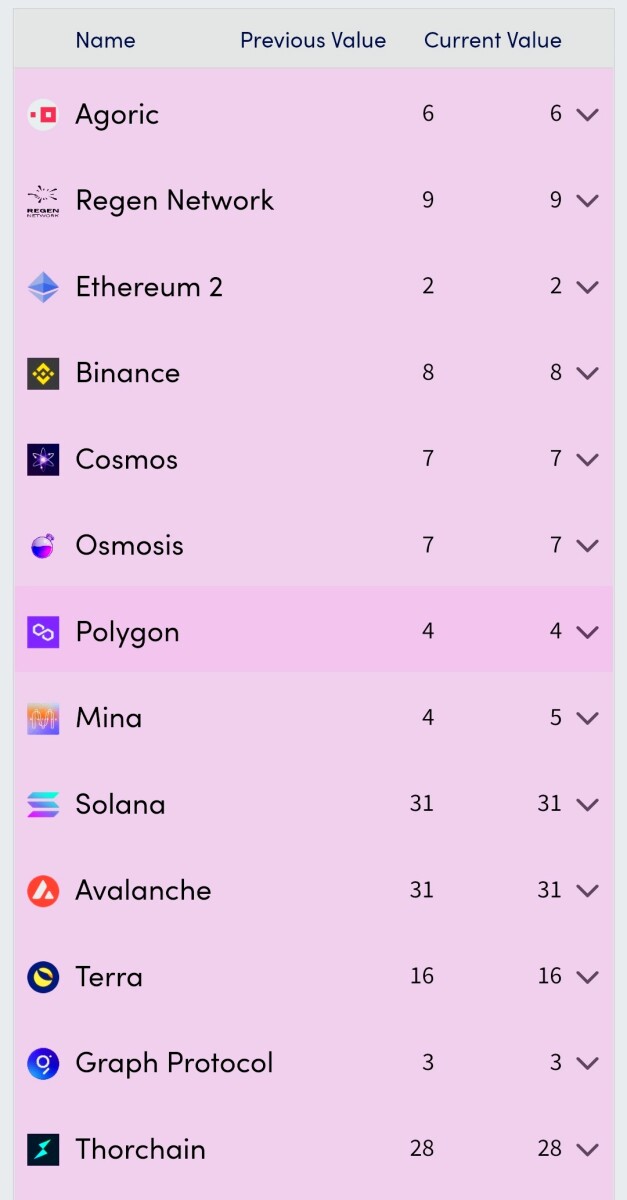
Task: Select the Cosmos atom icon
Action: click(x=43, y=460)
